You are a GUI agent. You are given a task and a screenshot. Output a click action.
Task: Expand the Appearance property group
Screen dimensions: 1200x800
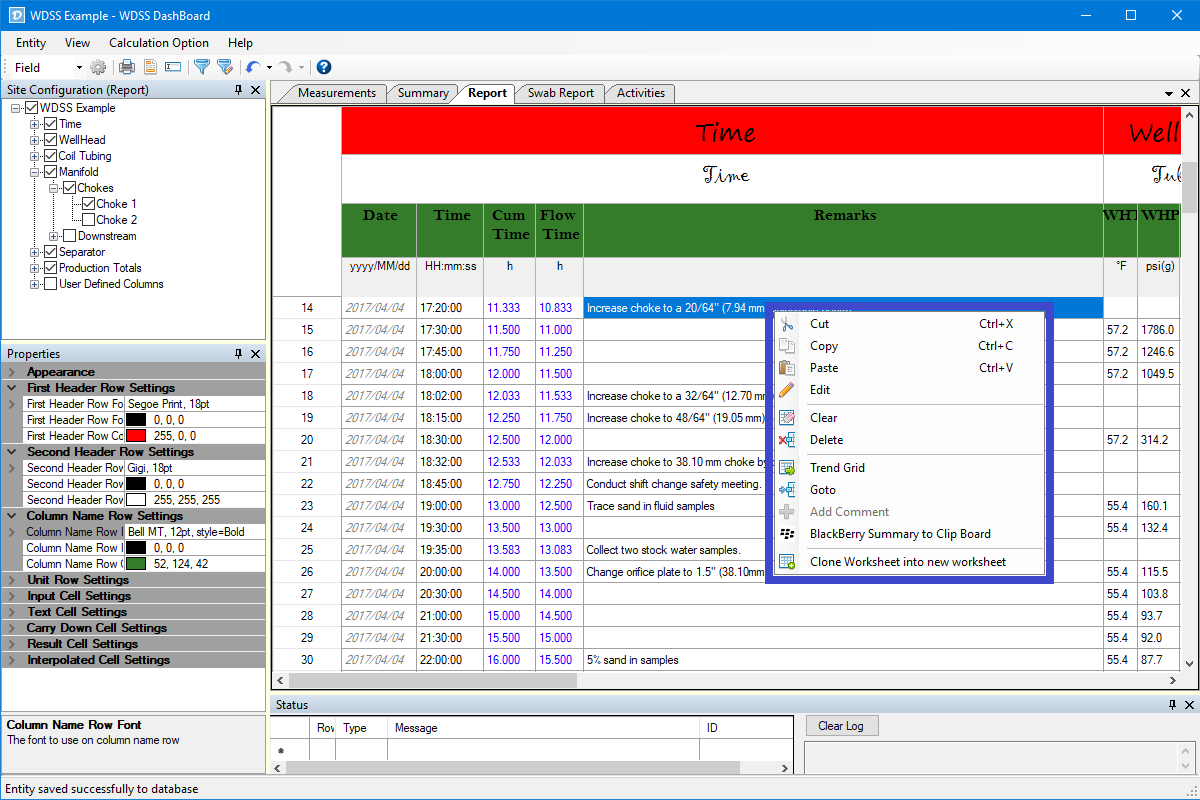pyautogui.click(x=11, y=372)
